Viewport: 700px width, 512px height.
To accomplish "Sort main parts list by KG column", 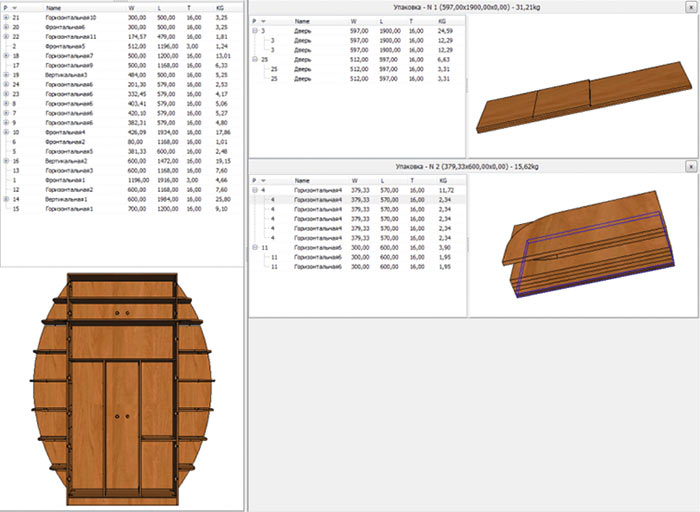I will [x=221, y=8].
